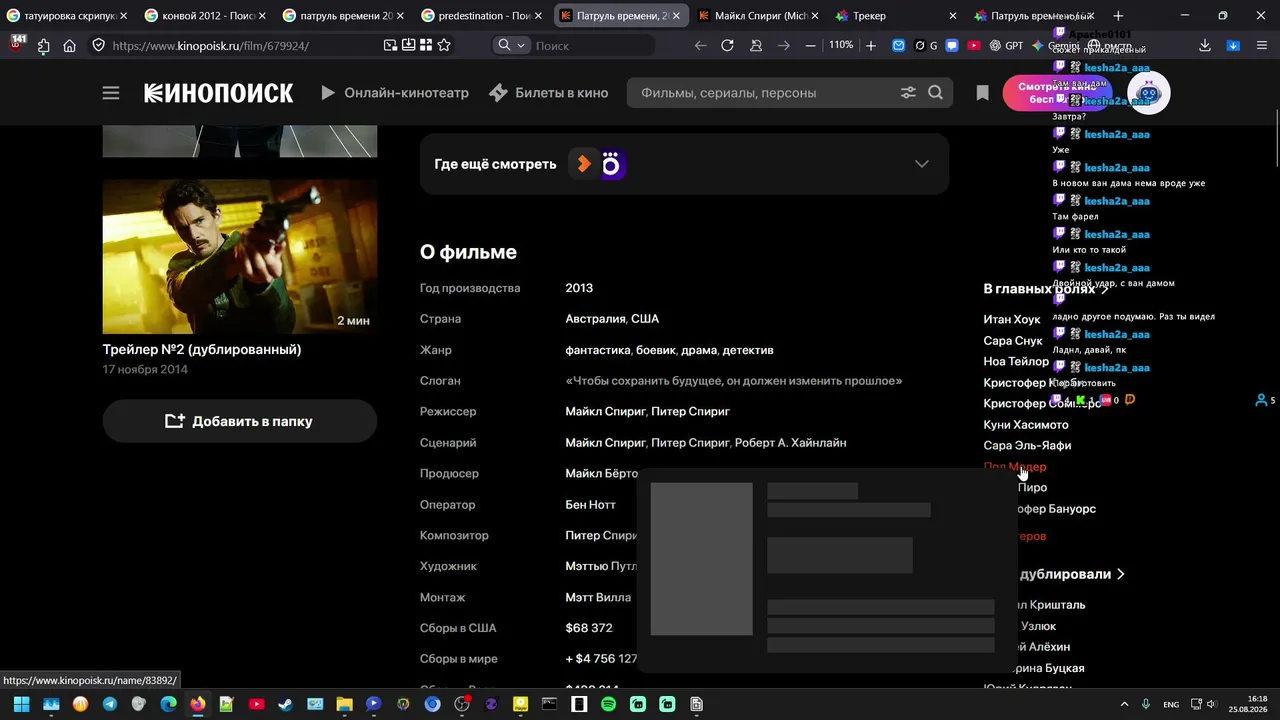Open the full 'В главных ролях' cast list
Screen dimensions: 1280x720
click(x=1046, y=289)
